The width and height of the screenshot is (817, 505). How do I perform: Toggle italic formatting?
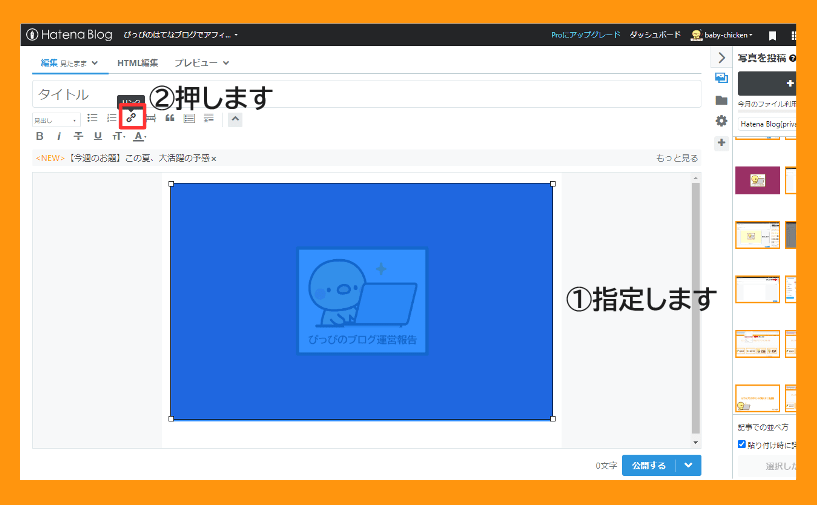coord(59,137)
